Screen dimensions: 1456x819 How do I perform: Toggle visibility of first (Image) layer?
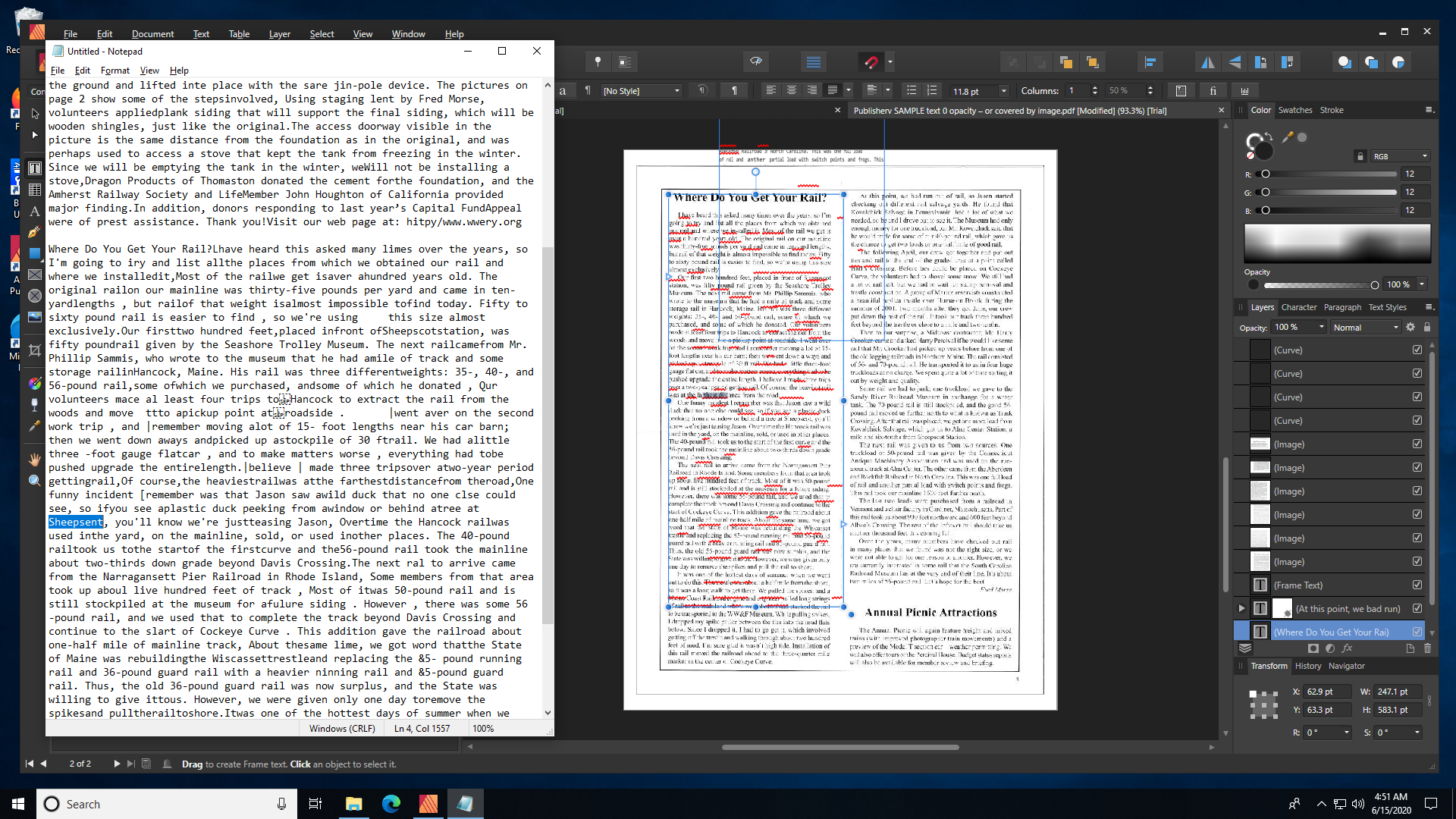tap(1417, 444)
